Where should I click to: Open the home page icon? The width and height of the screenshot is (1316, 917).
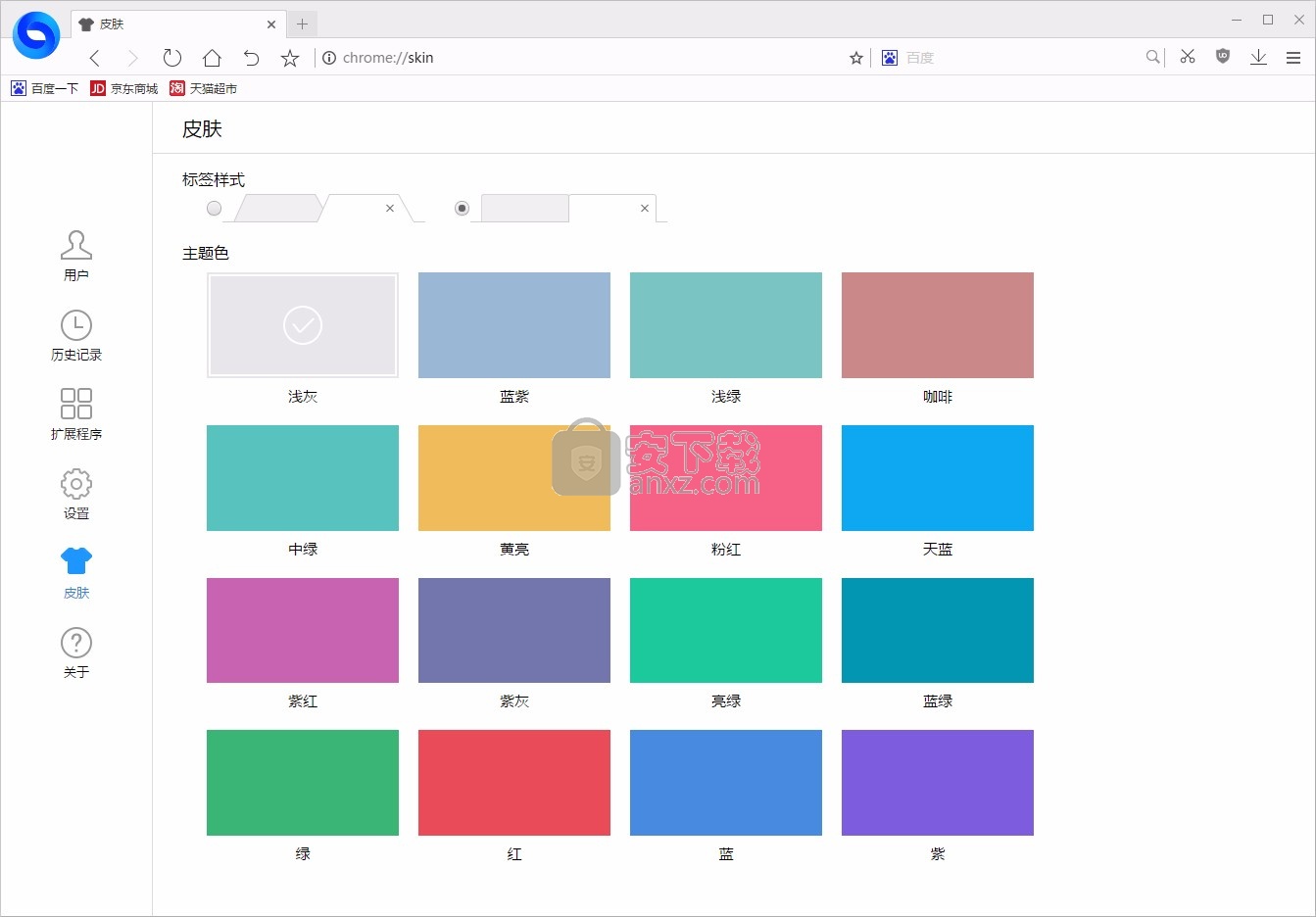click(212, 58)
